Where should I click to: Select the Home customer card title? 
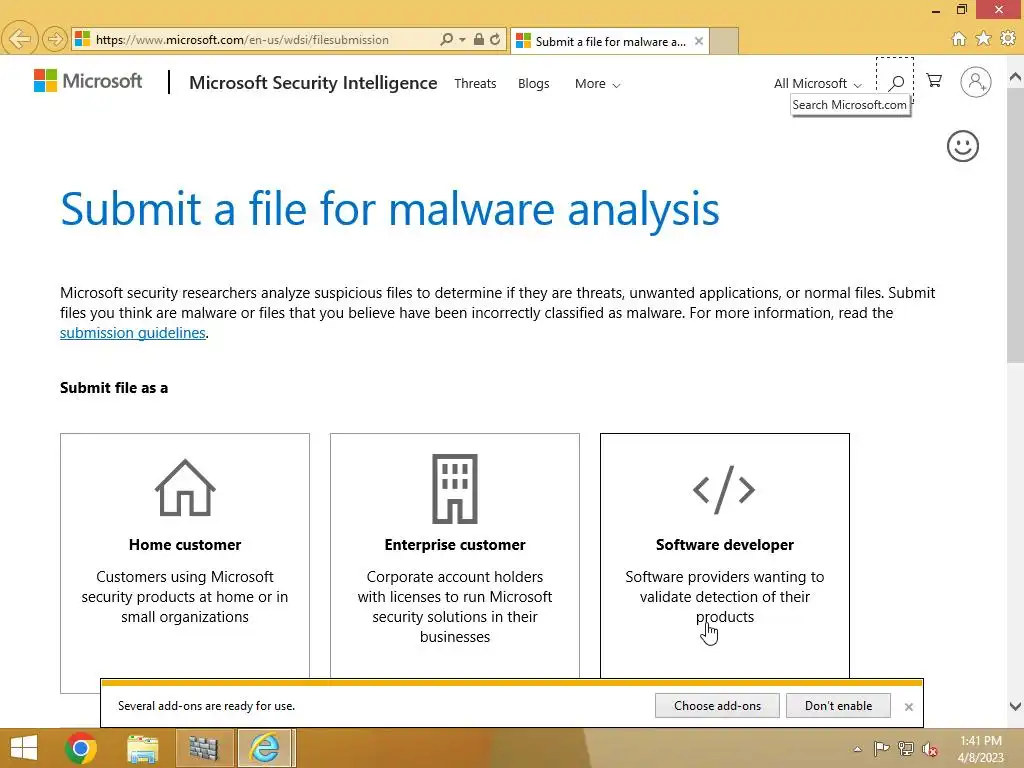(185, 545)
